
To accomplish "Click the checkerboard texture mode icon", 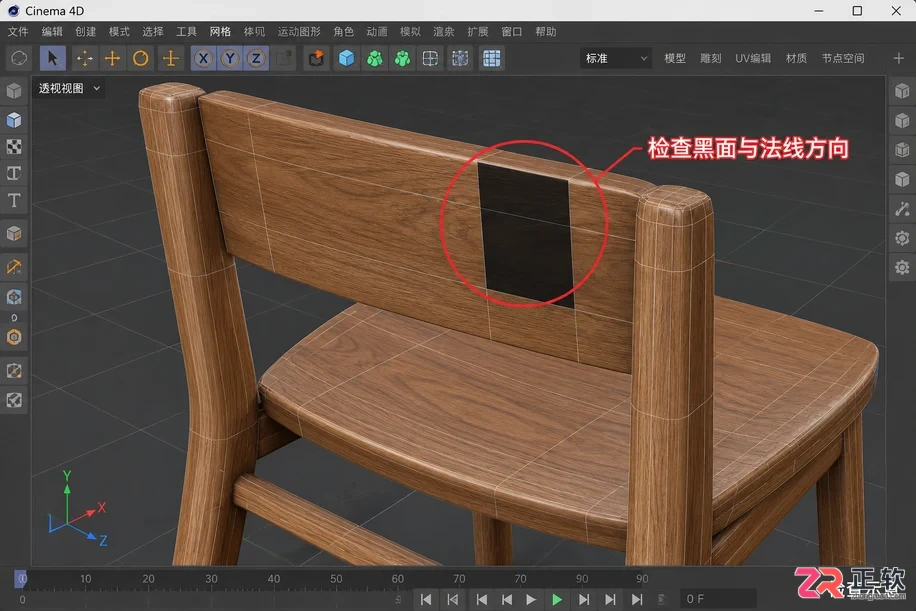I will 14,147.
